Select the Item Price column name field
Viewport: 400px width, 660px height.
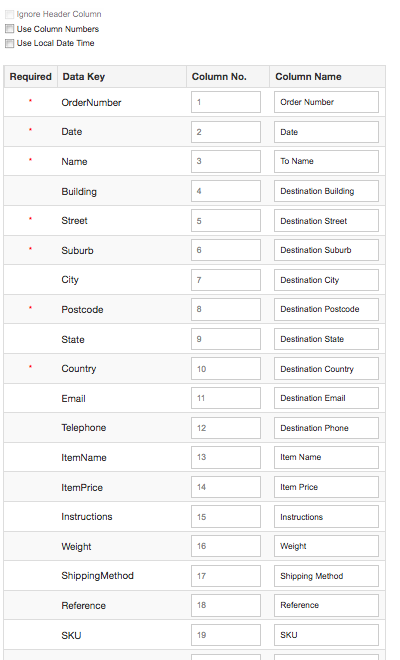point(326,487)
